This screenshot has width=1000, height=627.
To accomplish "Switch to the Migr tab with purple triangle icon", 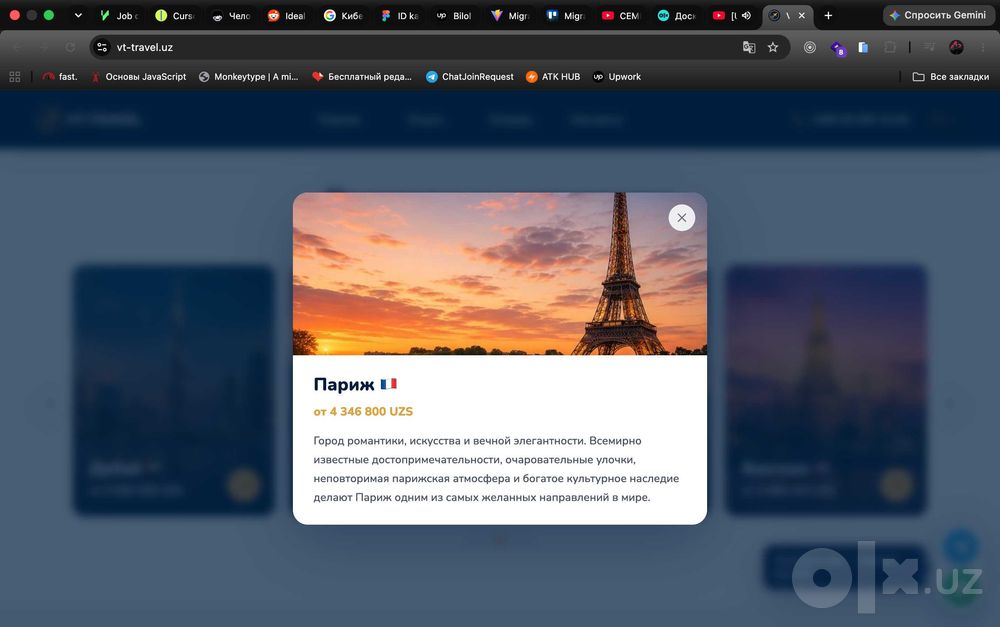I will pos(510,15).
